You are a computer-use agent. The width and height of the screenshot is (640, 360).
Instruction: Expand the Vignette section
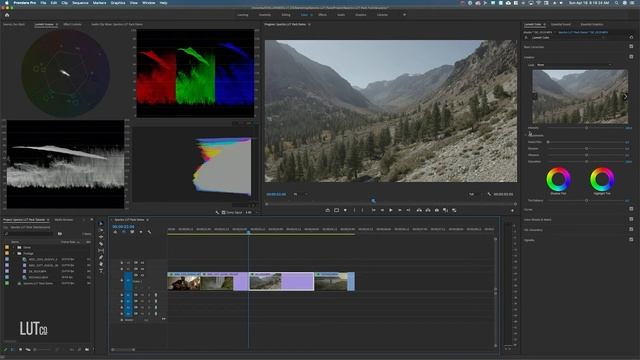(529, 240)
